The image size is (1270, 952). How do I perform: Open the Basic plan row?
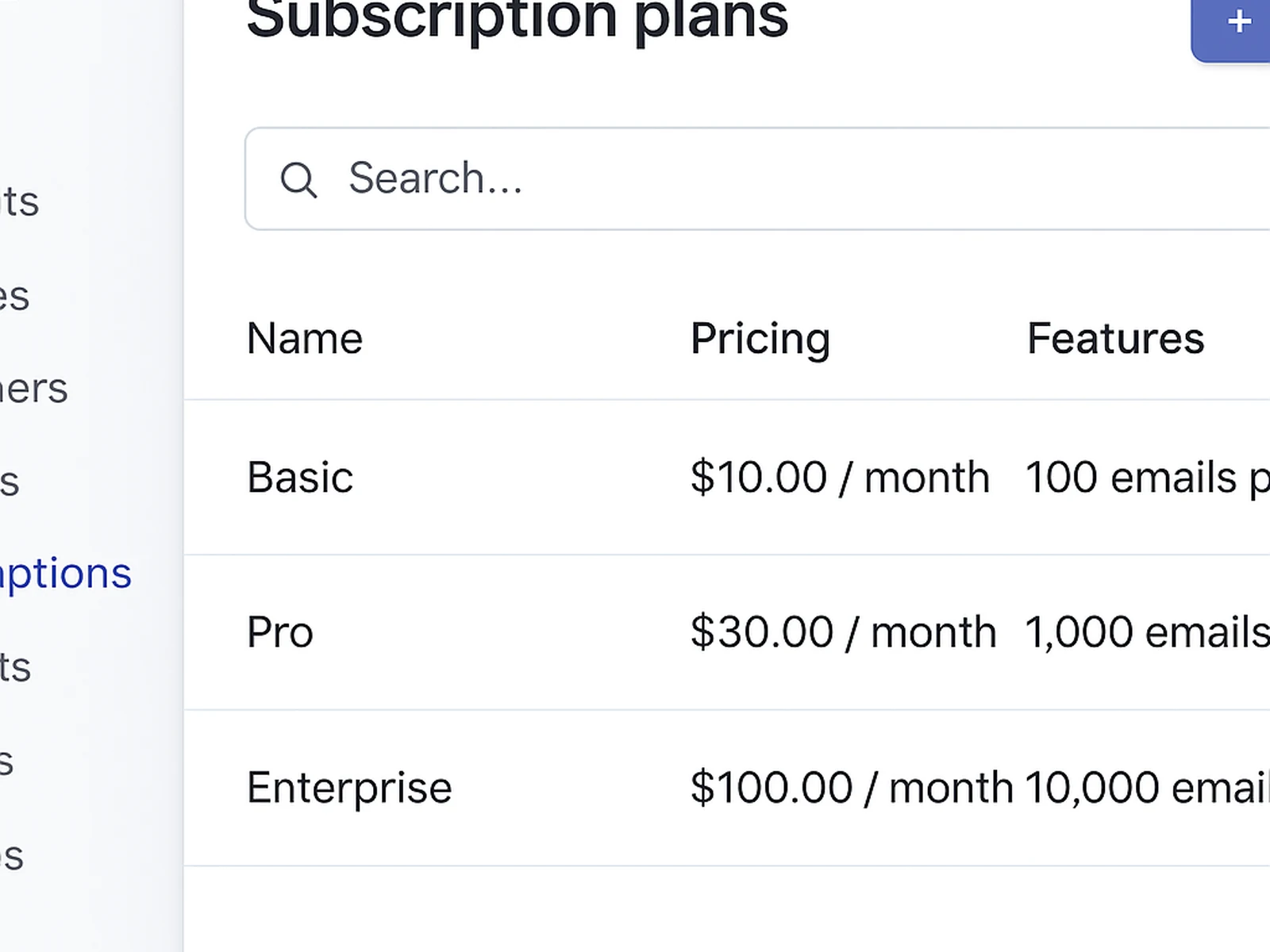point(300,477)
